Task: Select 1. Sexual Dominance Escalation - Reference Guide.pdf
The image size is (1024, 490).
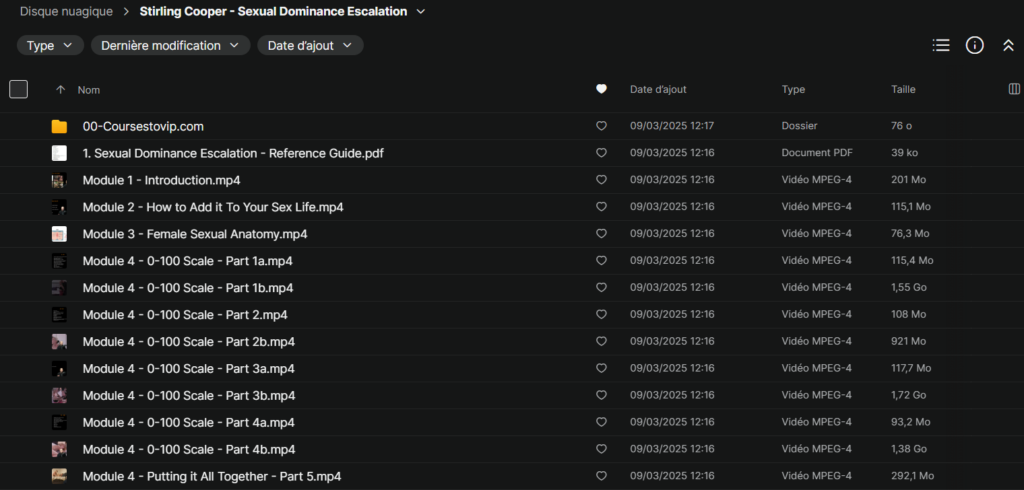Action: pyautogui.click(x=233, y=153)
